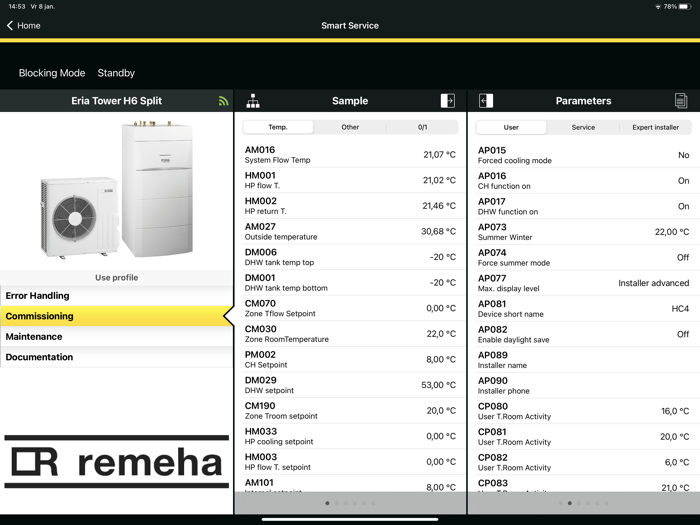This screenshot has width=700, height=525.
Task: Select HM003 HP flow T. setpoint row
Action: (x=350, y=462)
